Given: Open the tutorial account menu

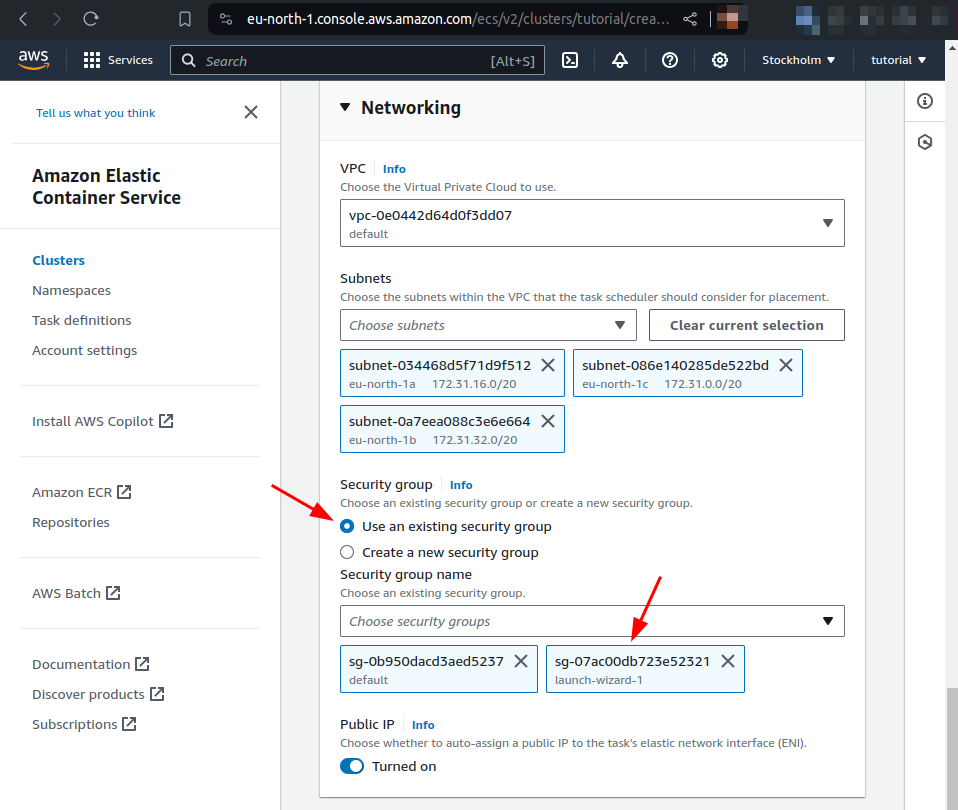Looking at the screenshot, I should tap(898, 60).
